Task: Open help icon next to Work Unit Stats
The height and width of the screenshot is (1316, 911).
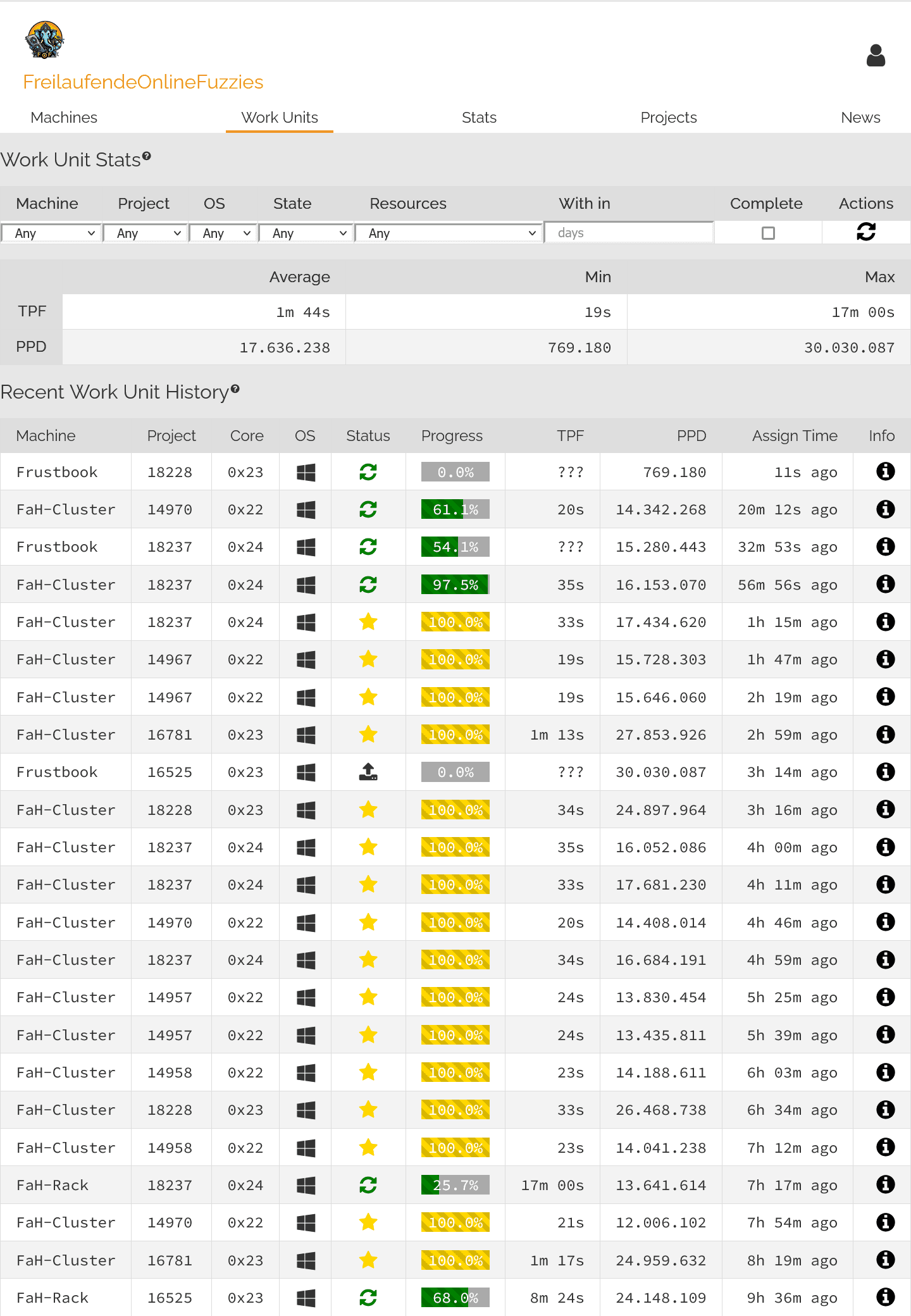Action: click(x=147, y=156)
